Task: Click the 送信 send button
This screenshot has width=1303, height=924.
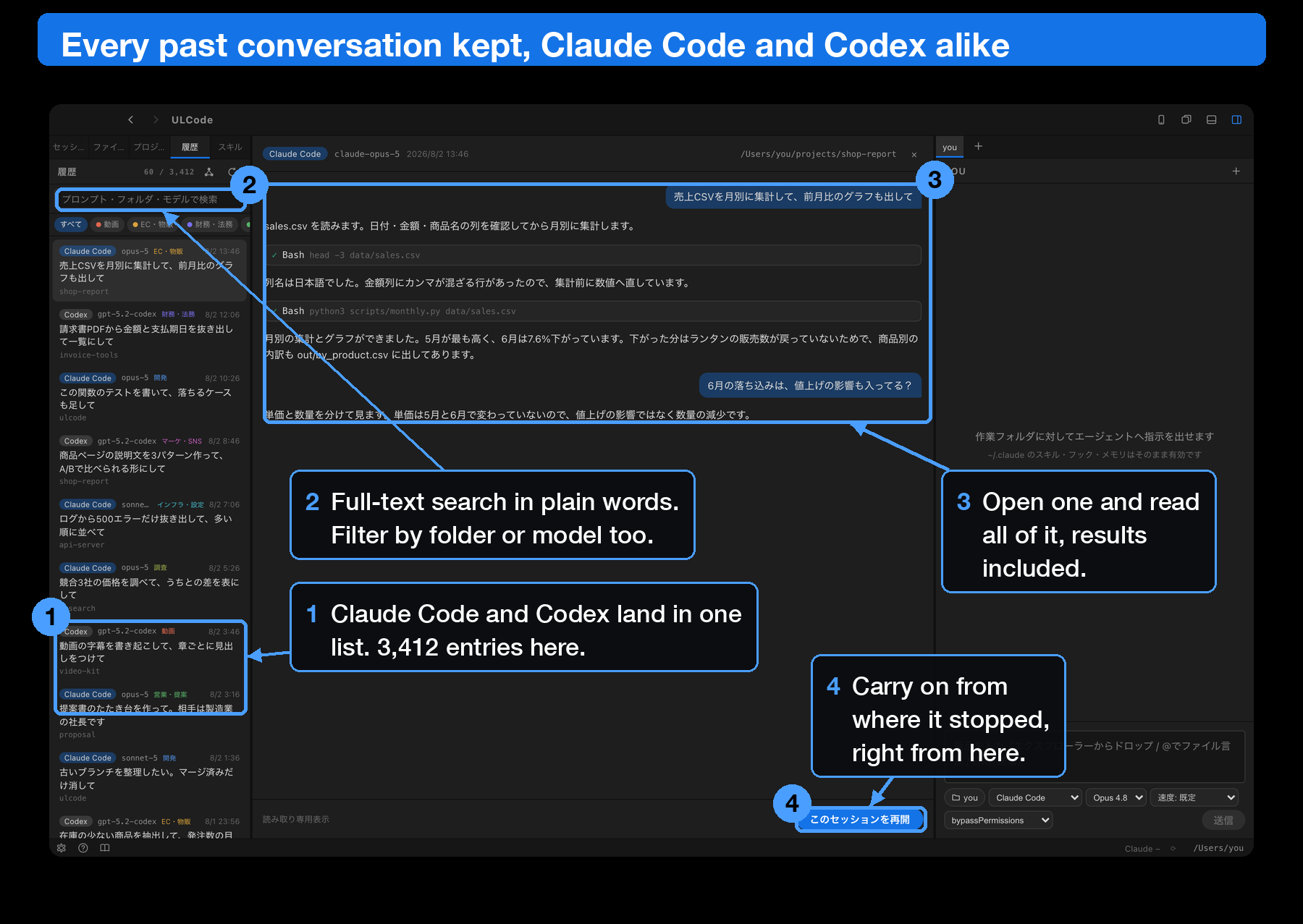Action: 1223,821
